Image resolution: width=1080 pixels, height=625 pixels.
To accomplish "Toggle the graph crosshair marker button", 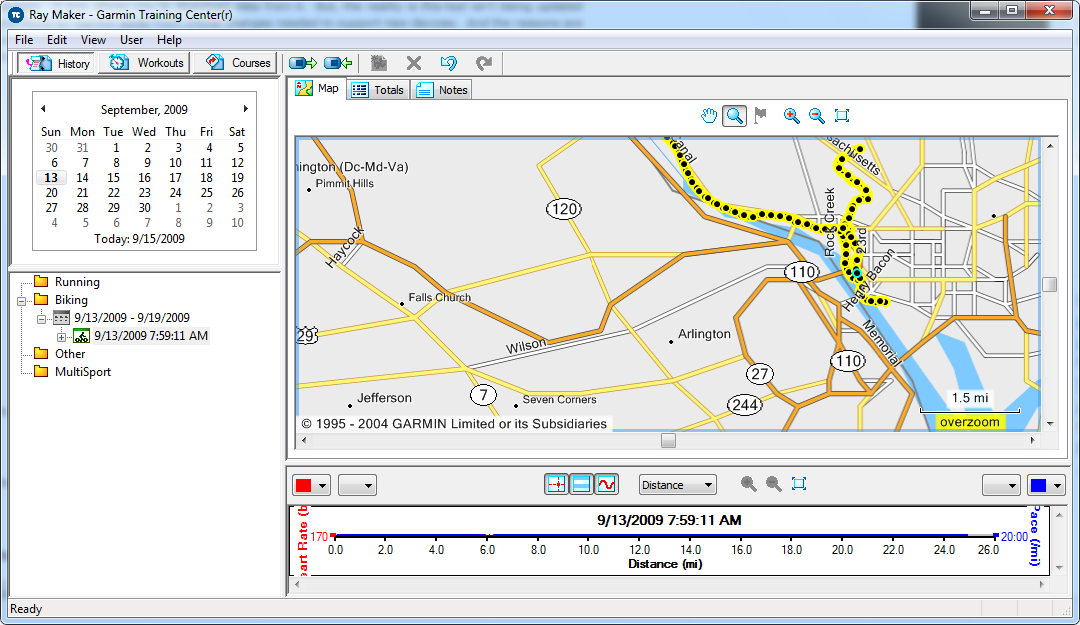I will pos(556,485).
